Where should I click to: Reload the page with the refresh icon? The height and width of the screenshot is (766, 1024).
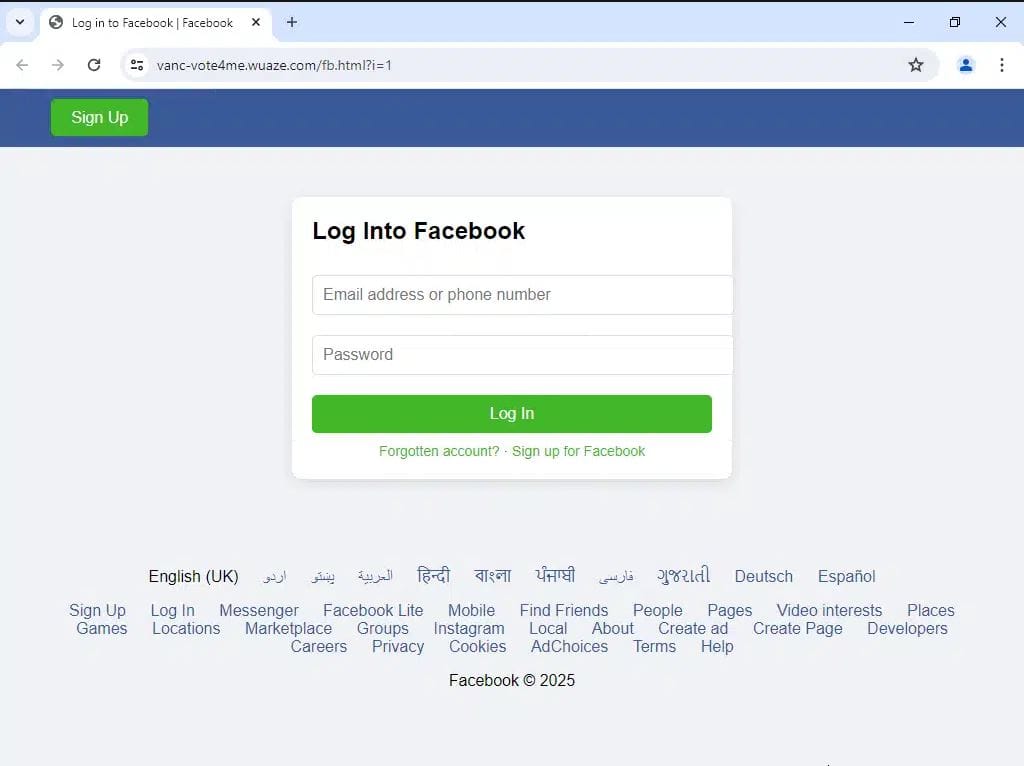[94, 65]
